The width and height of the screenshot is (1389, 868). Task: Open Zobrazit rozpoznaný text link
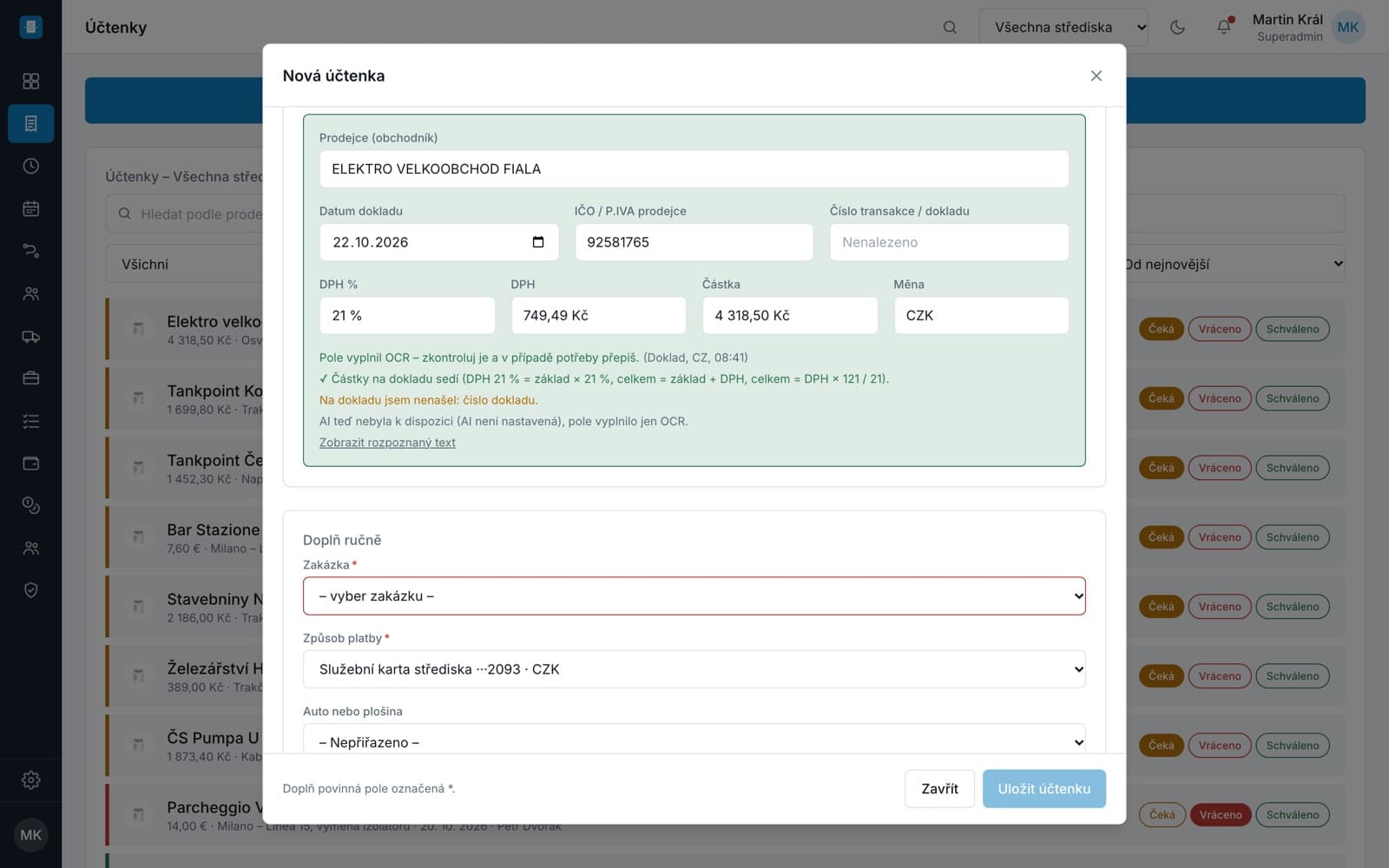(x=387, y=443)
